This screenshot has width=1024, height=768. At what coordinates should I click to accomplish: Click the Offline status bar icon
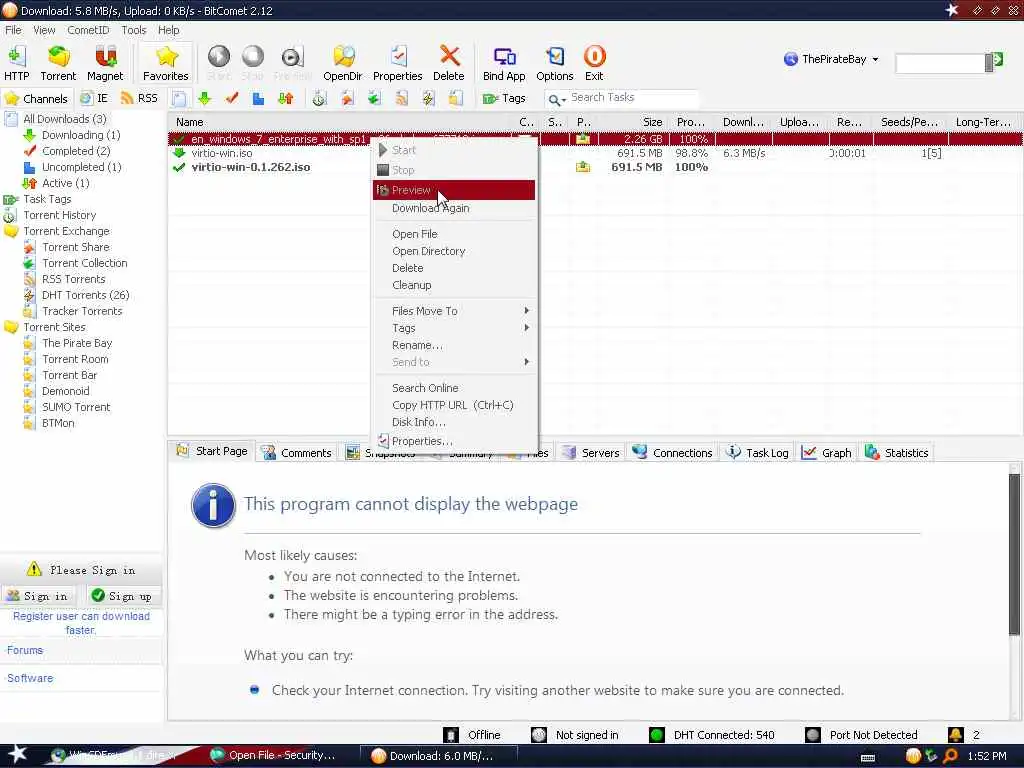coord(451,735)
